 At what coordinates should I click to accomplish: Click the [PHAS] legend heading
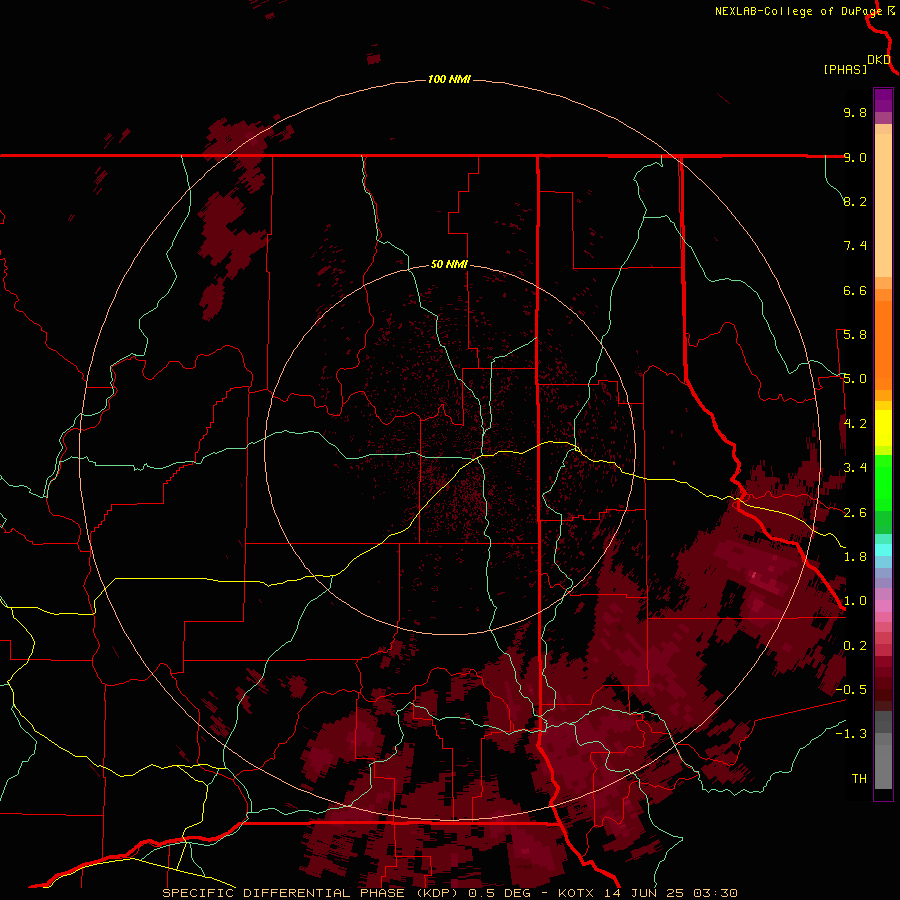[845, 69]
